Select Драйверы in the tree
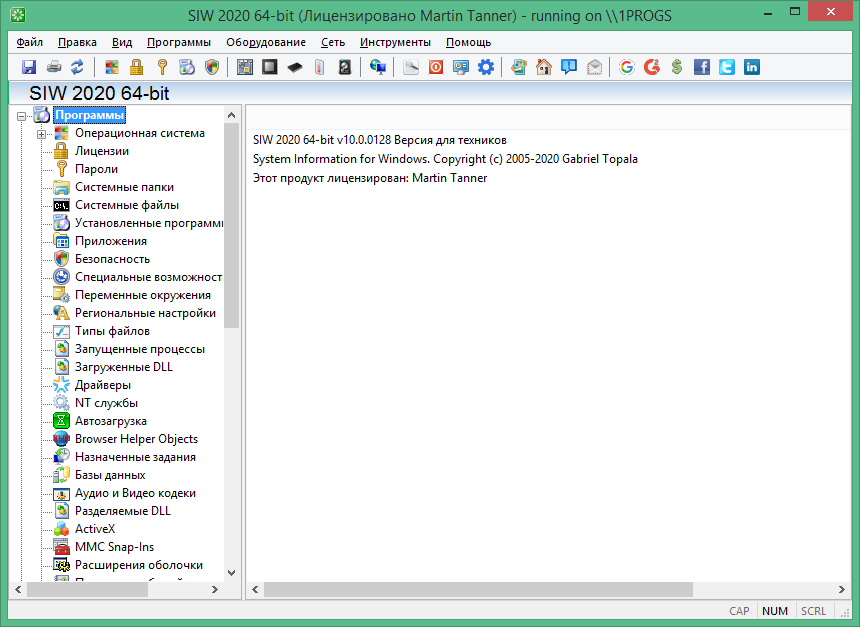Screen dimensions: 860x627 (102, 385)
